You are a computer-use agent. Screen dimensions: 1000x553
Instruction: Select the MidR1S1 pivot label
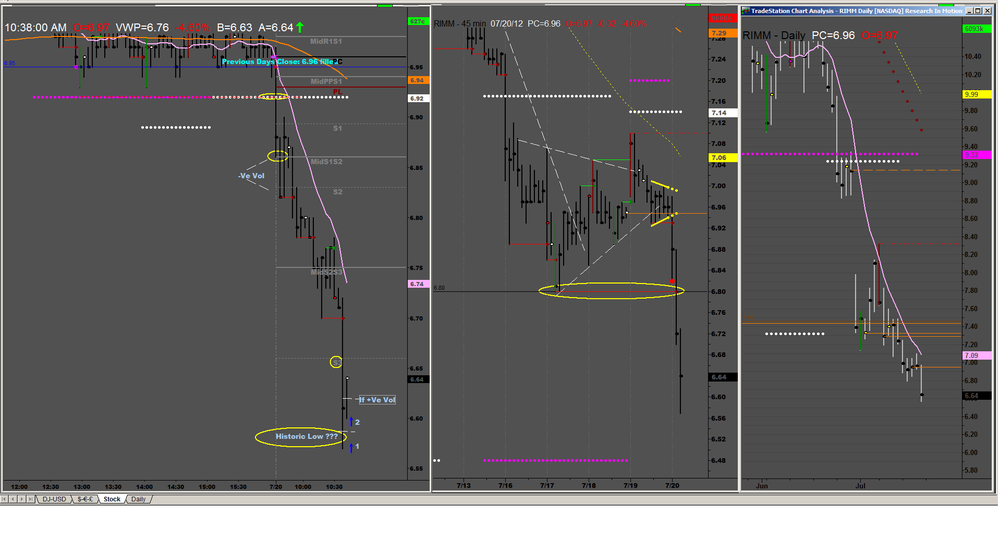(x=326, y=41)
